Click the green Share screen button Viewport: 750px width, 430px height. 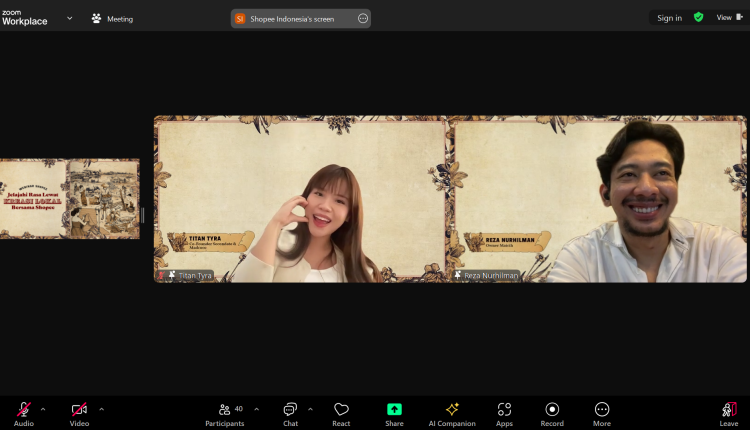pyautogui.click(x=394, y=410)
